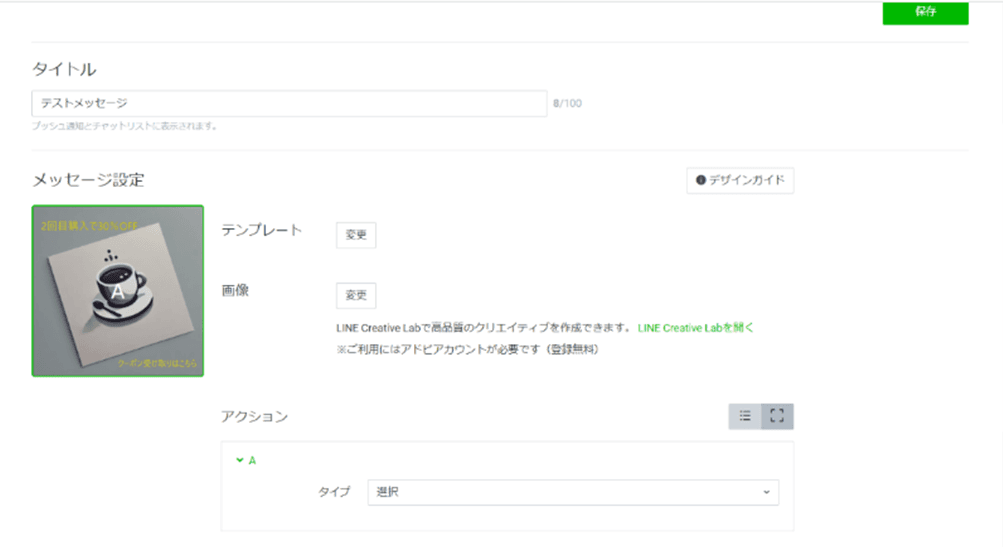Image resolution: width=1003 pixels, height=547 pixels.
Task: Click the green A label in action panel
Action: point(252,460)
